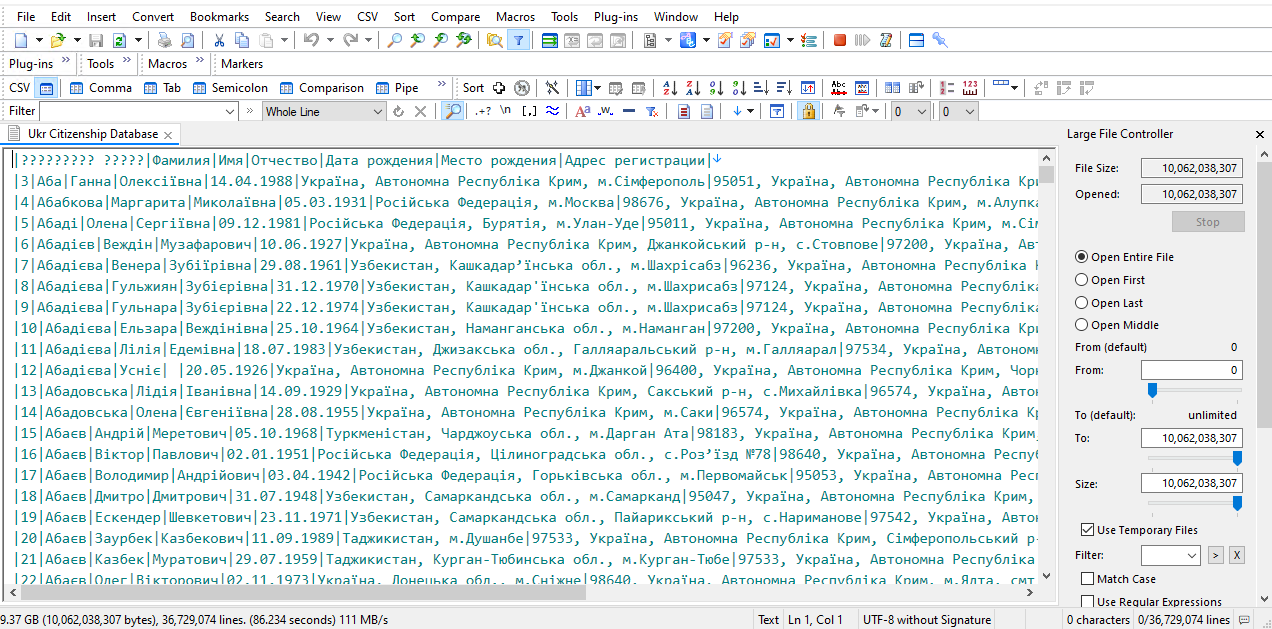Viewport: 1272px width, 629px height.
Task: Toggle the Match Case Aa filter icon
Action: [582, 111]
